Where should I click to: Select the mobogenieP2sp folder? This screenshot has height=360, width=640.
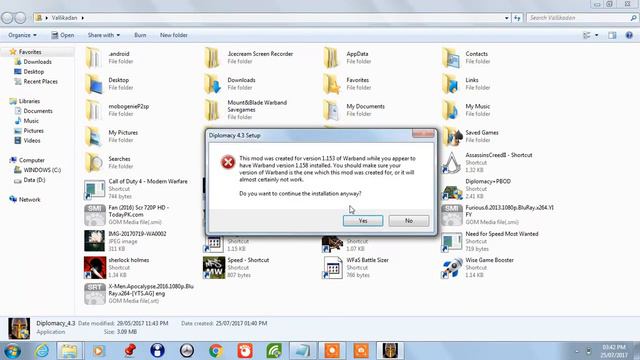pos(117,110)
